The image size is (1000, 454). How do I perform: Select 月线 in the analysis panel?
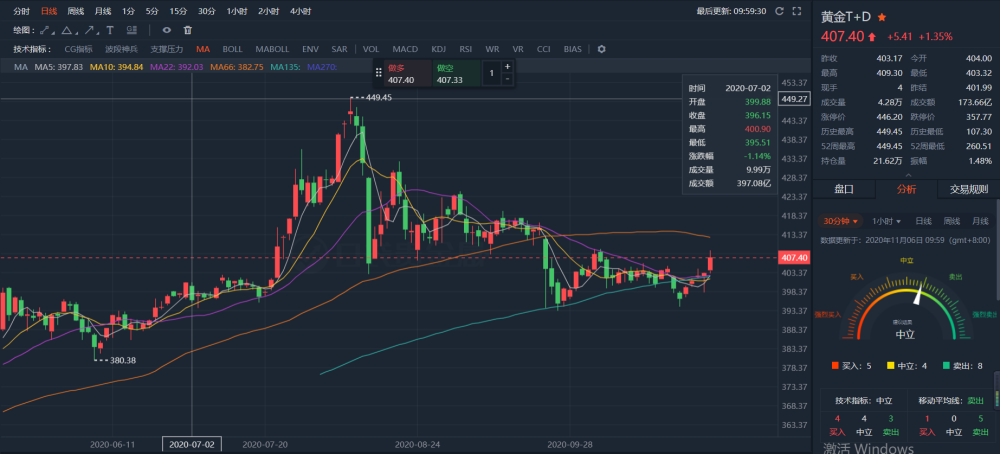(x=980, y=221)
